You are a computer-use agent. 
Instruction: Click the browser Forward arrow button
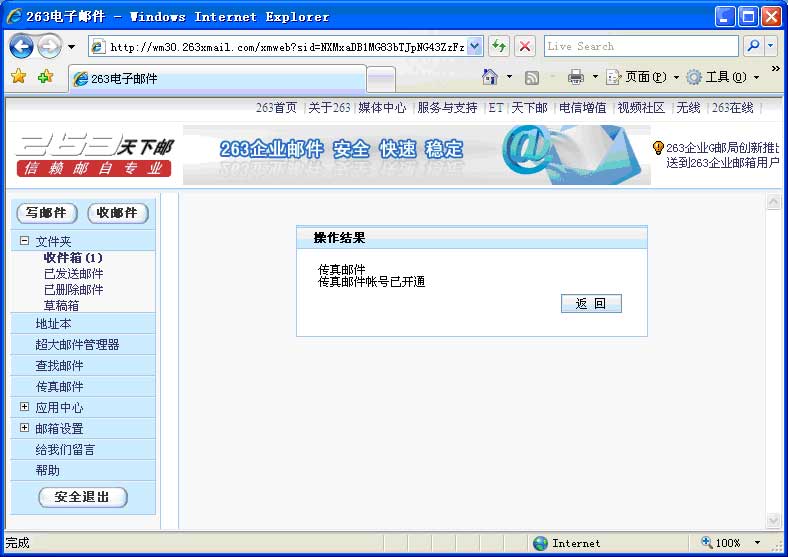click(x=49, y=46)
